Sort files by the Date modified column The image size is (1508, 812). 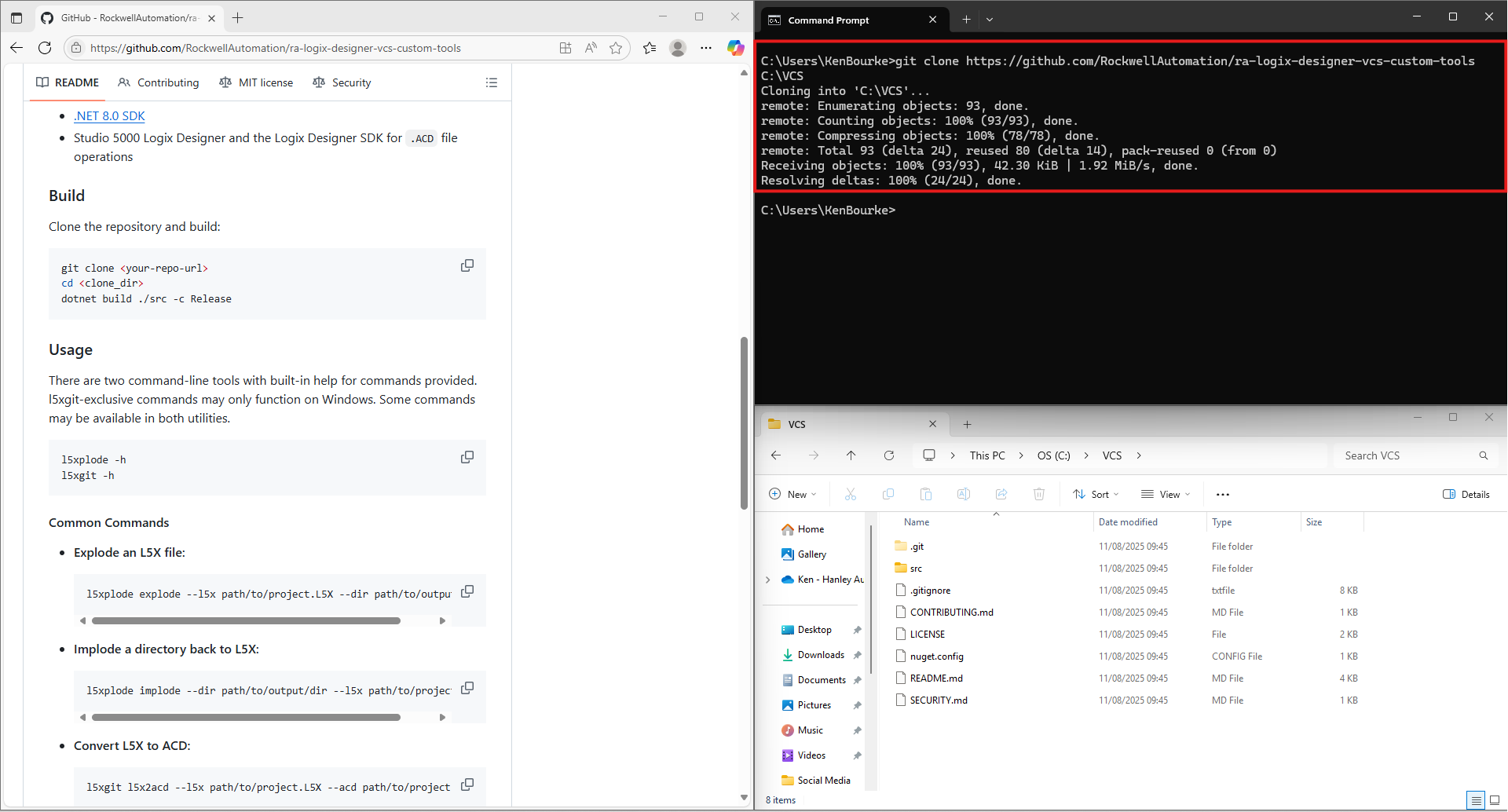point(1128,522)
